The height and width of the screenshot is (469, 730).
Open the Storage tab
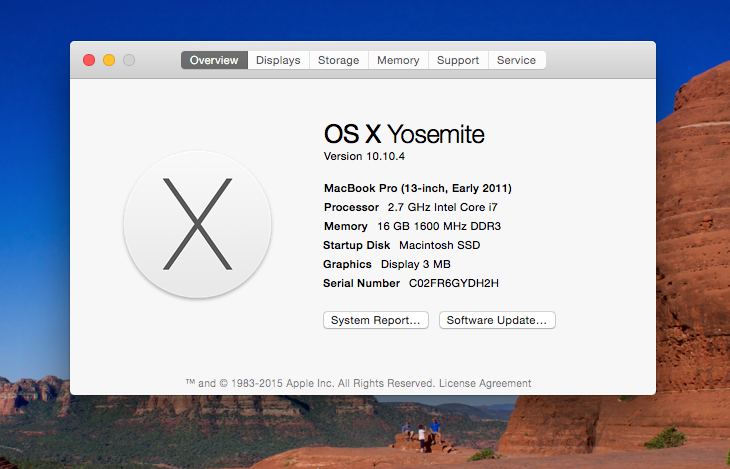pyautogui.click(x=338, y=60)
